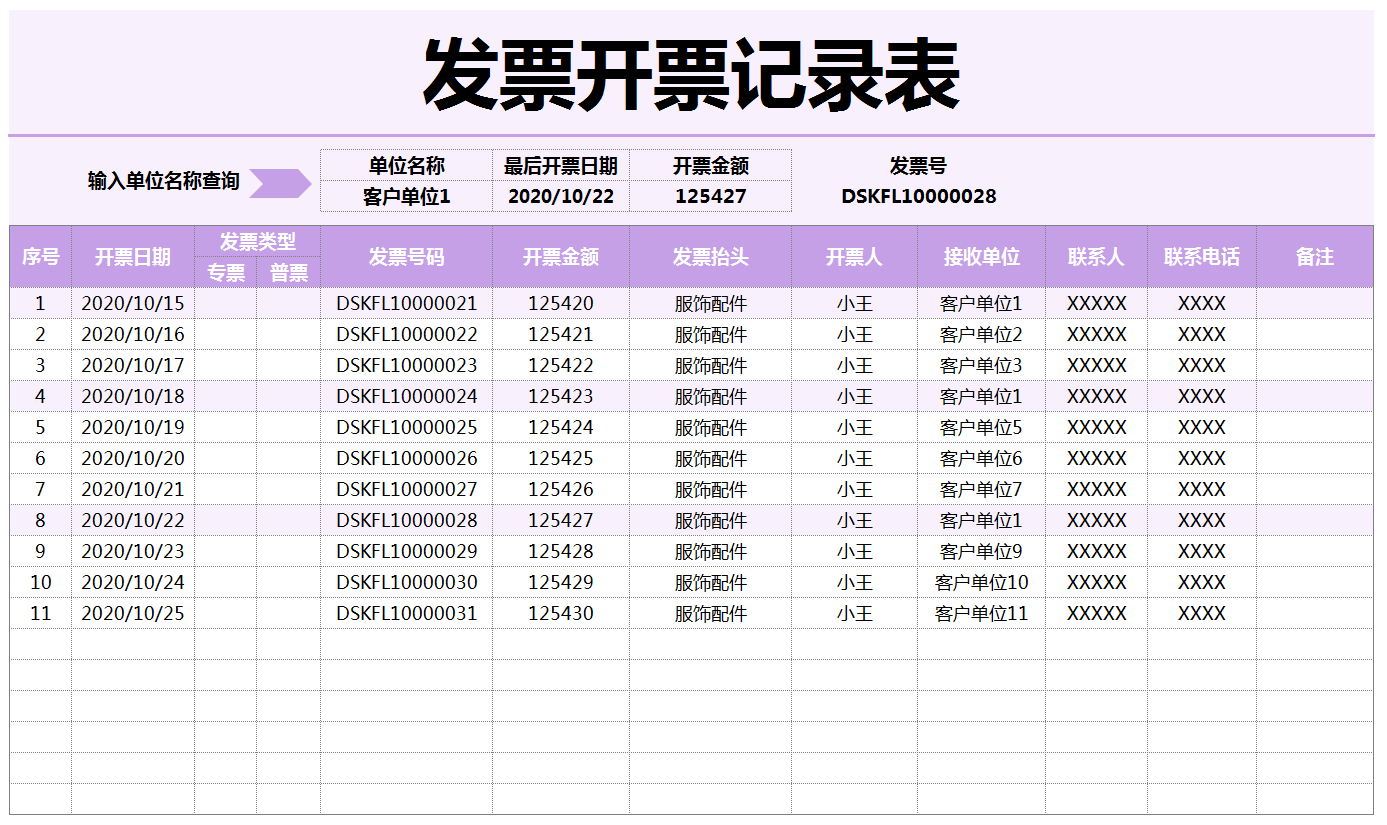Select date cell 2020/10/17
Viewport: 1387px width, 825px height.
[133, 365]
